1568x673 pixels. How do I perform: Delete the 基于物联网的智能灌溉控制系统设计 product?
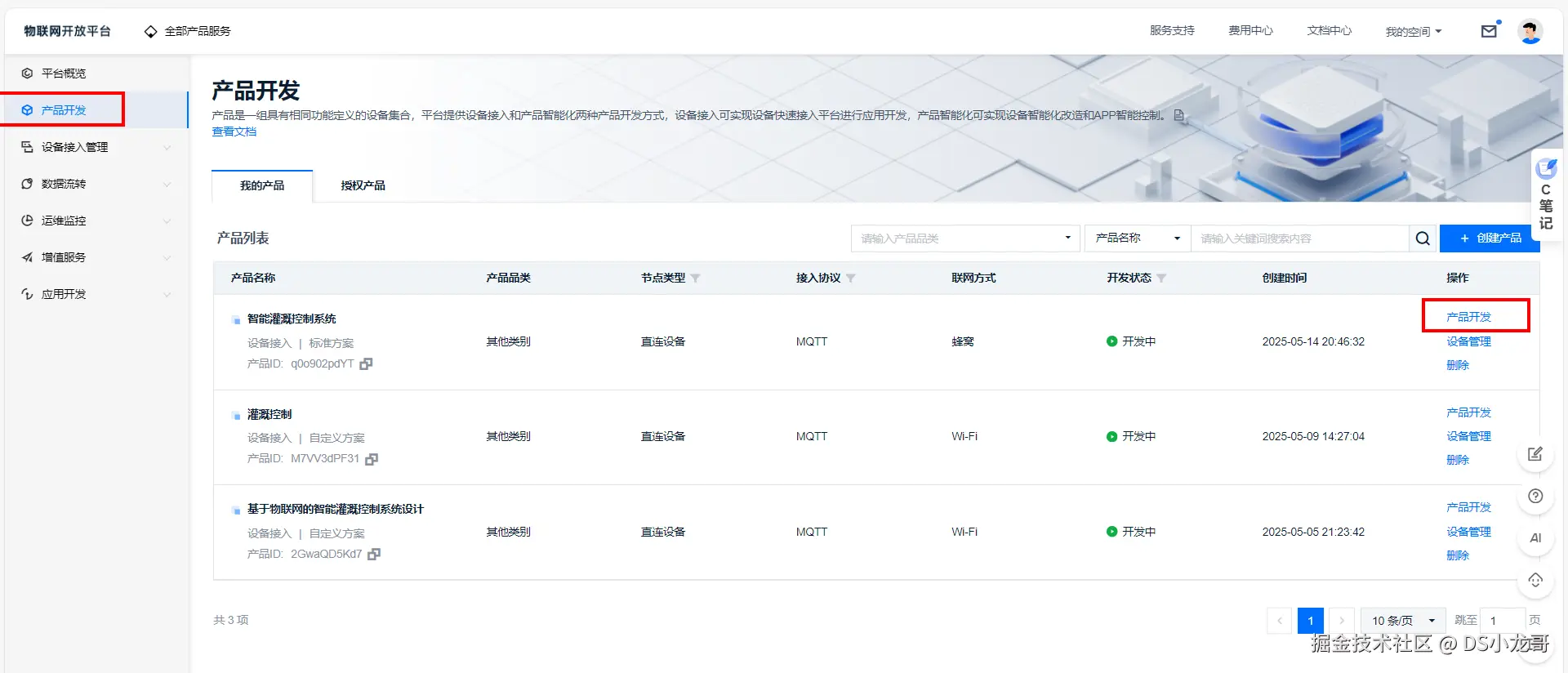pos(1458,555)
